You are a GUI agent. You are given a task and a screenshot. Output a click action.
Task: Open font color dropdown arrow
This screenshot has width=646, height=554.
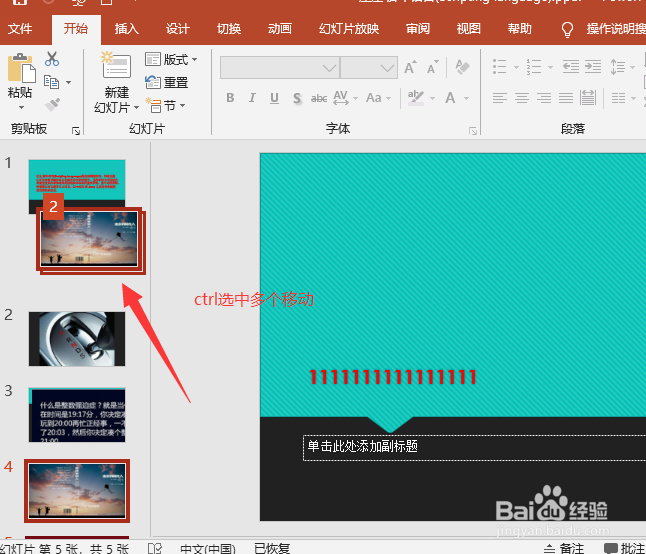(x=466, y=98)
